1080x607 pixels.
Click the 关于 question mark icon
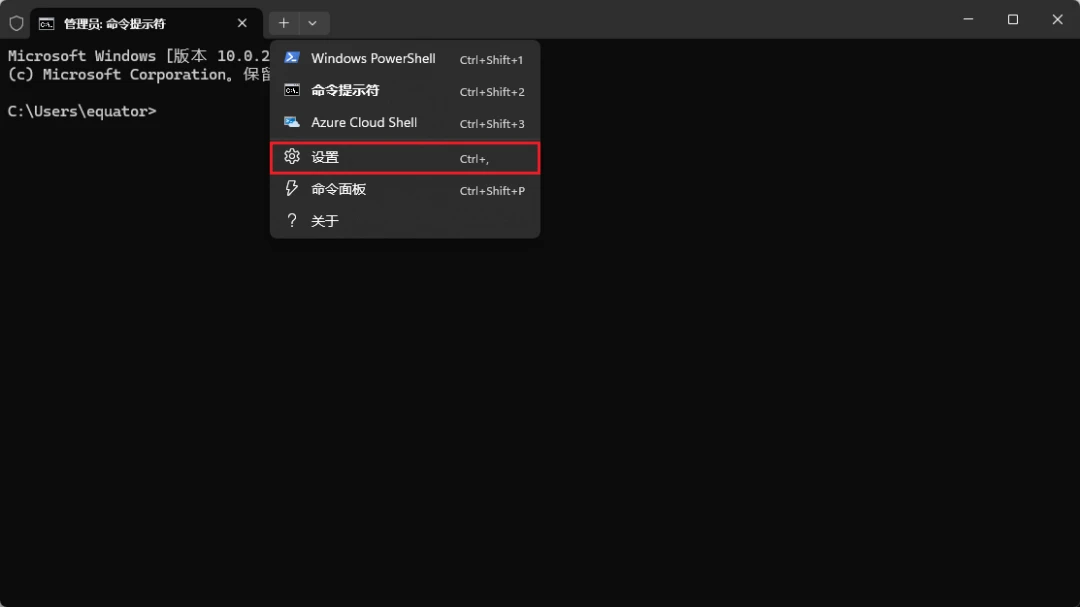click(292, 220)
